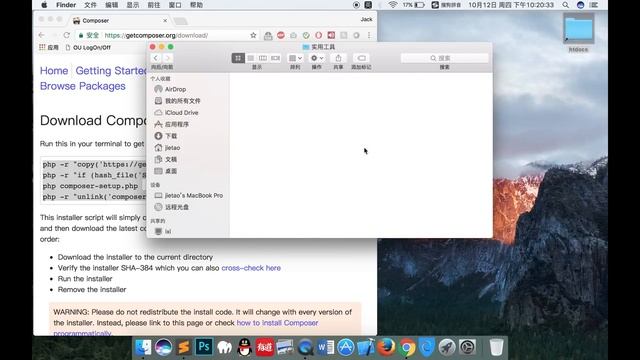The height and width of the screenshot is (360, 640).
Task: Switch Finder to column view
Action: [x=263, y=58]
